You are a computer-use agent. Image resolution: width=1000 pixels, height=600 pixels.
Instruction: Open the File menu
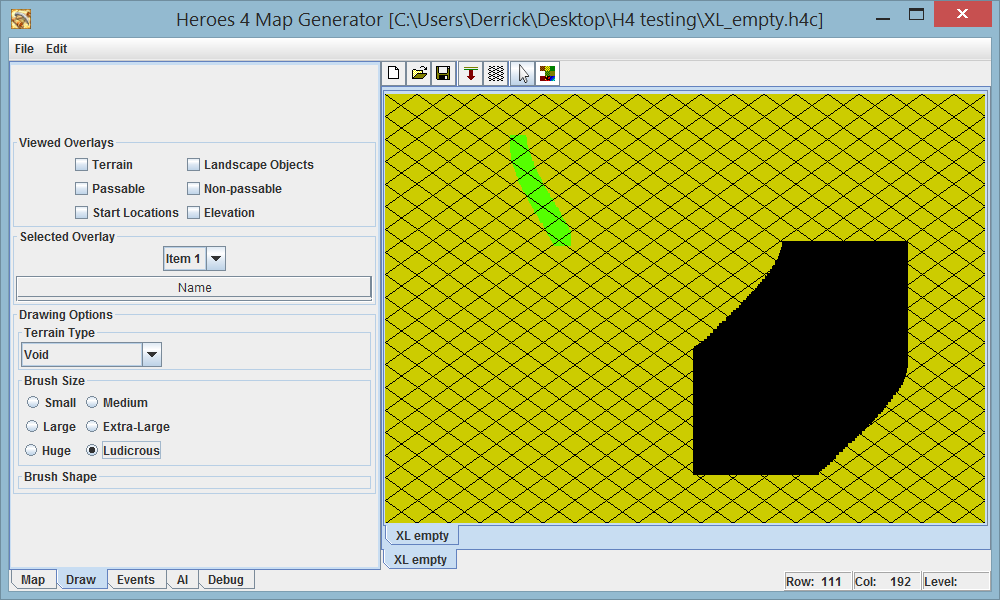tap(24, 48)
